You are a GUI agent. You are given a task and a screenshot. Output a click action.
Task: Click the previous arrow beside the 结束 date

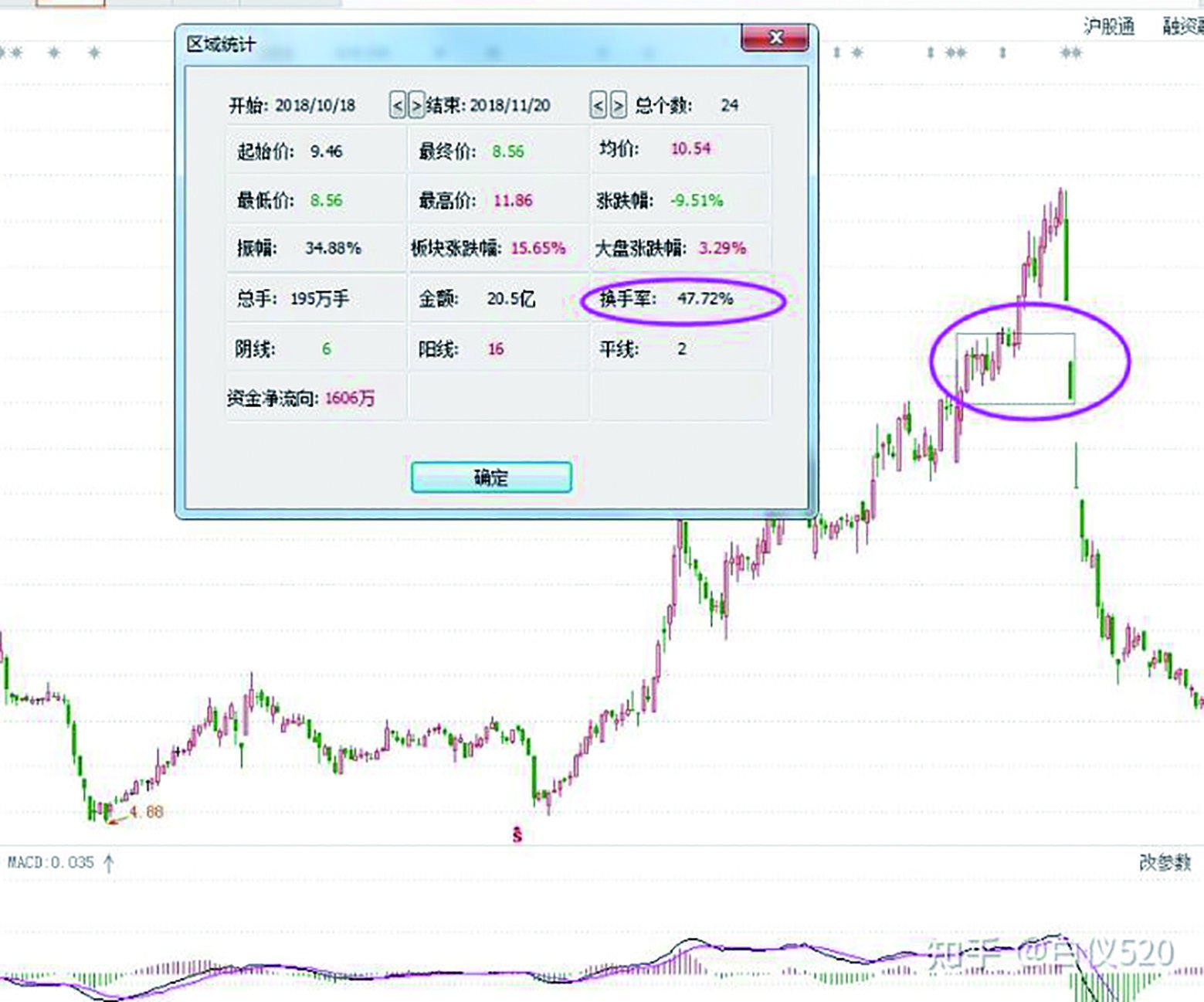[x=598, y=105]
